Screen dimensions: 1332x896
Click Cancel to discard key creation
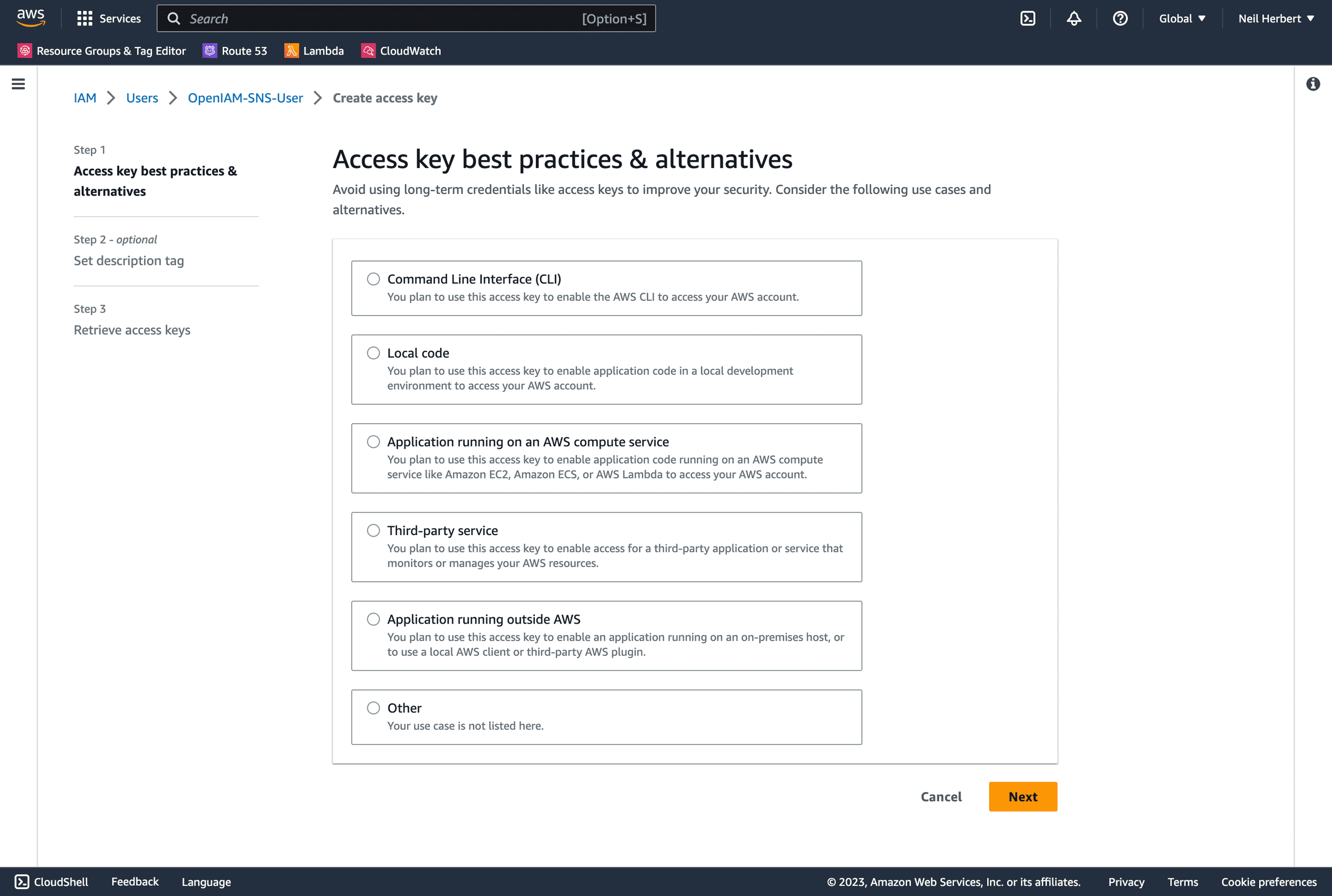click(941, 797)
